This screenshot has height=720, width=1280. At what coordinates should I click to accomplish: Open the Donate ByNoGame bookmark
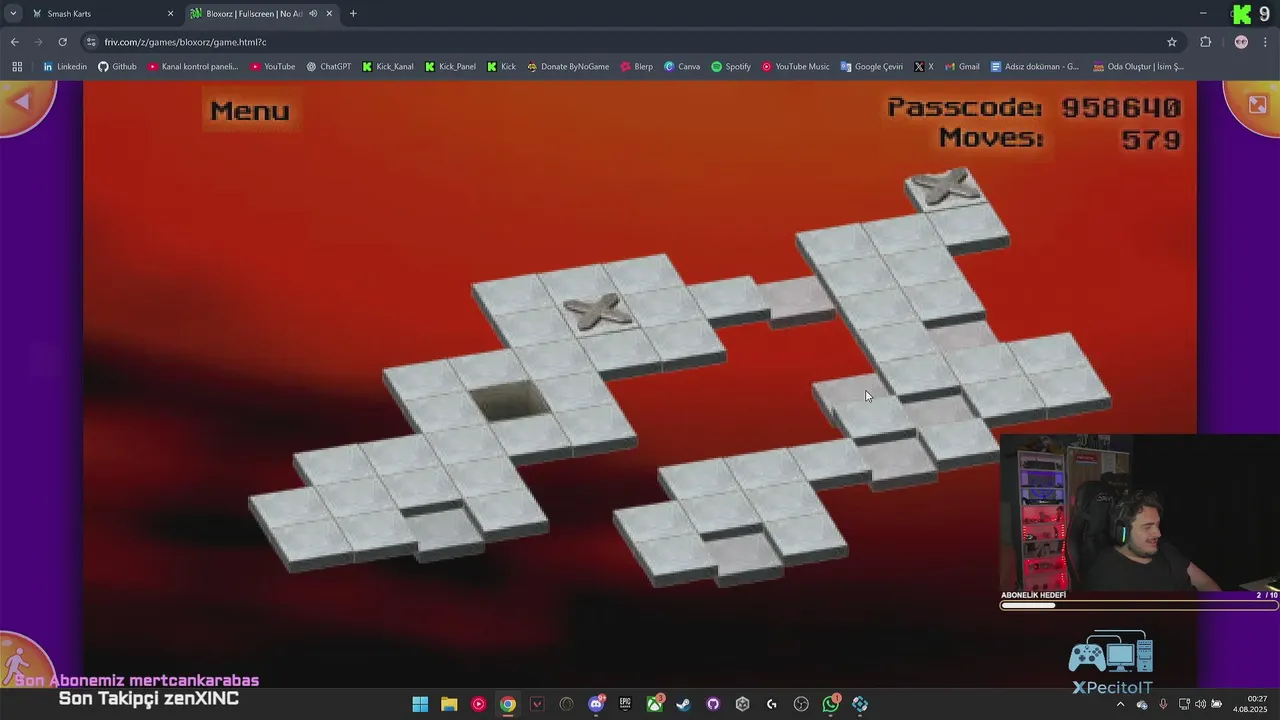click(568, 67)
